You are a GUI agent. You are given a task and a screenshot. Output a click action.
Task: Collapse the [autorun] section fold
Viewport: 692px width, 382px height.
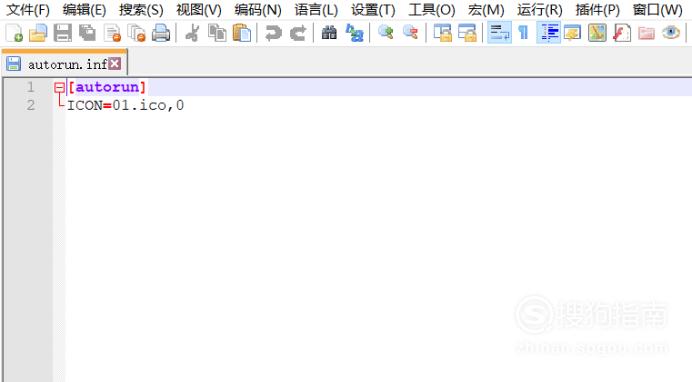[x=59, y=87]
